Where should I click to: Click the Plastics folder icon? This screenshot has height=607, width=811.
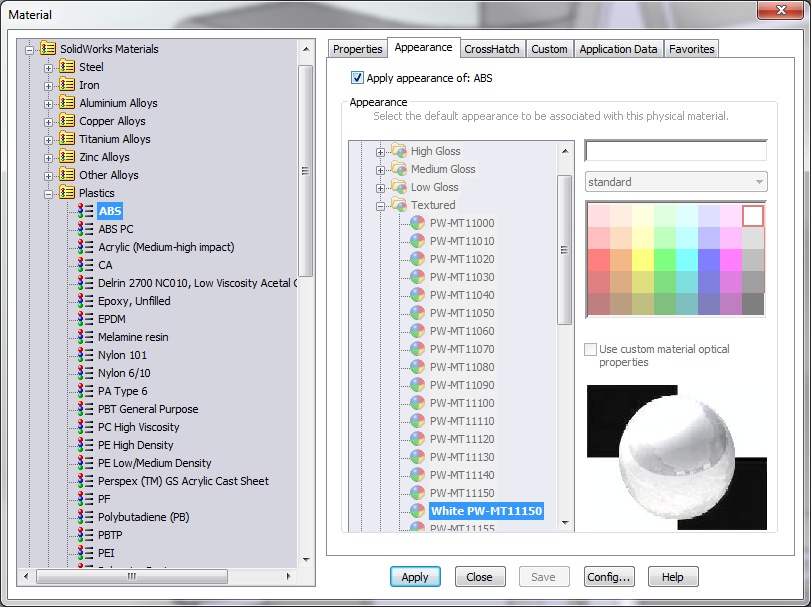tap(67, 192)
